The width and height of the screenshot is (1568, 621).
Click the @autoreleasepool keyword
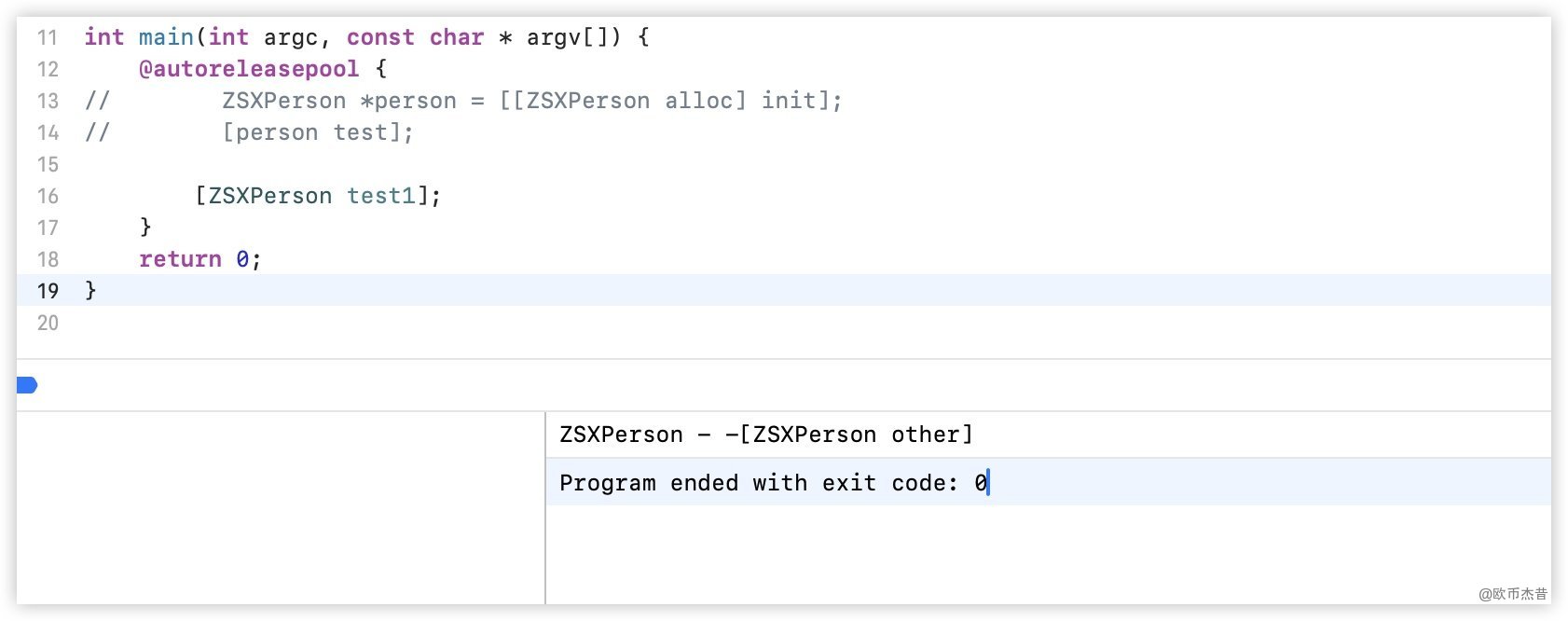coord(248,69)
